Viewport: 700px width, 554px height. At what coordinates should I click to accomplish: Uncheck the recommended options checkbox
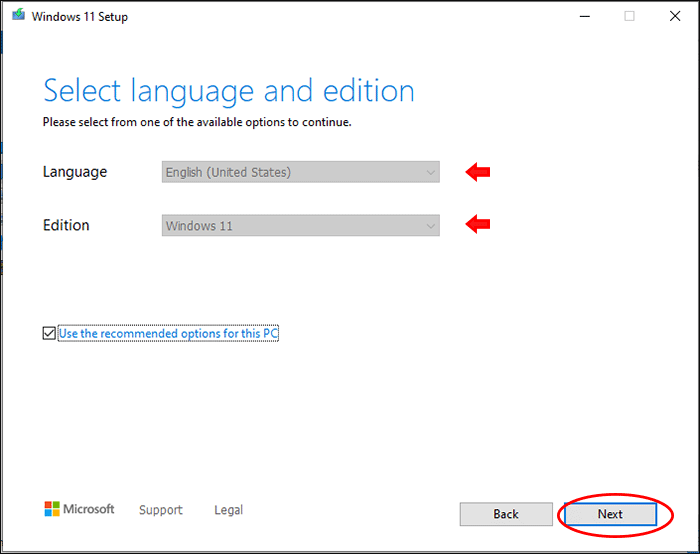coord(49,333)
